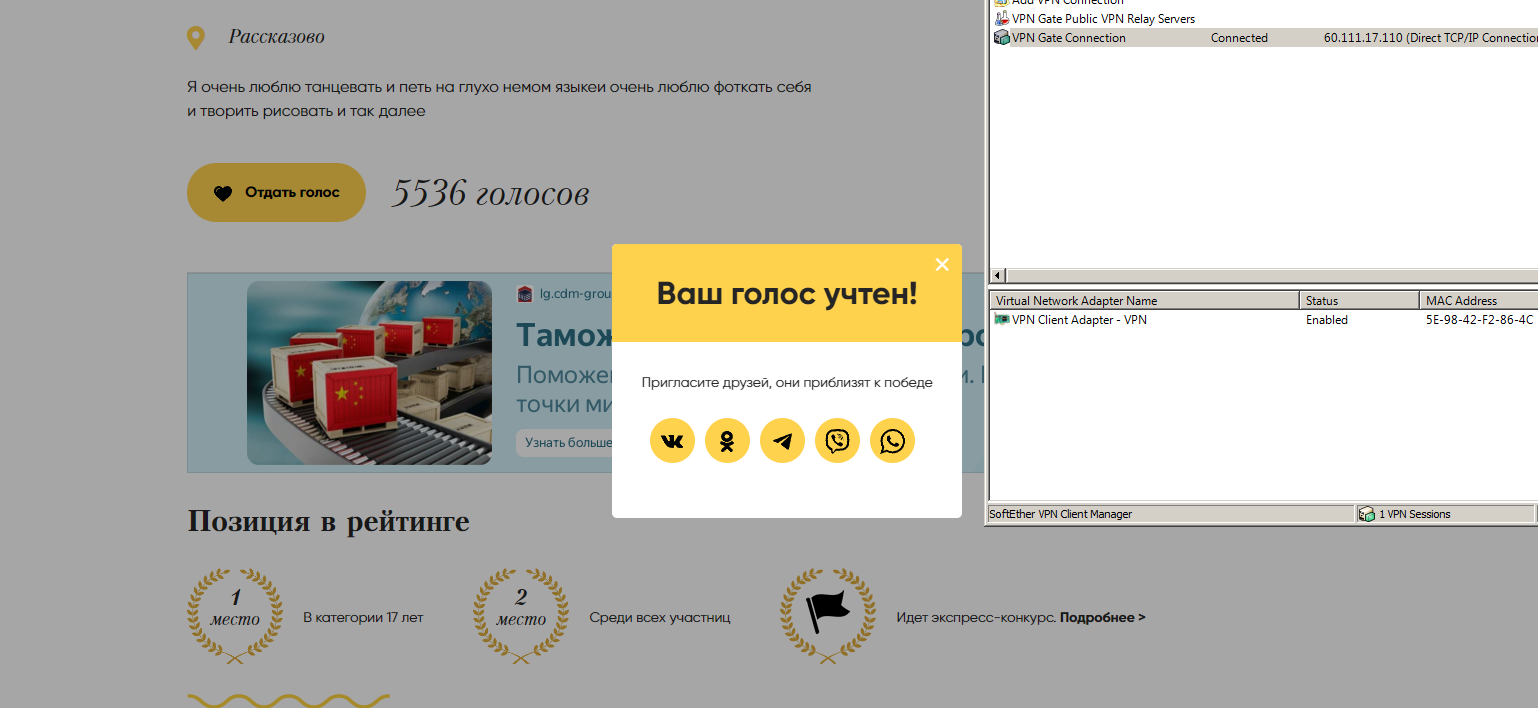The image size is (1538, 708).
Task: Share via VK icon in popup
Action: click(x=672, y=441)
